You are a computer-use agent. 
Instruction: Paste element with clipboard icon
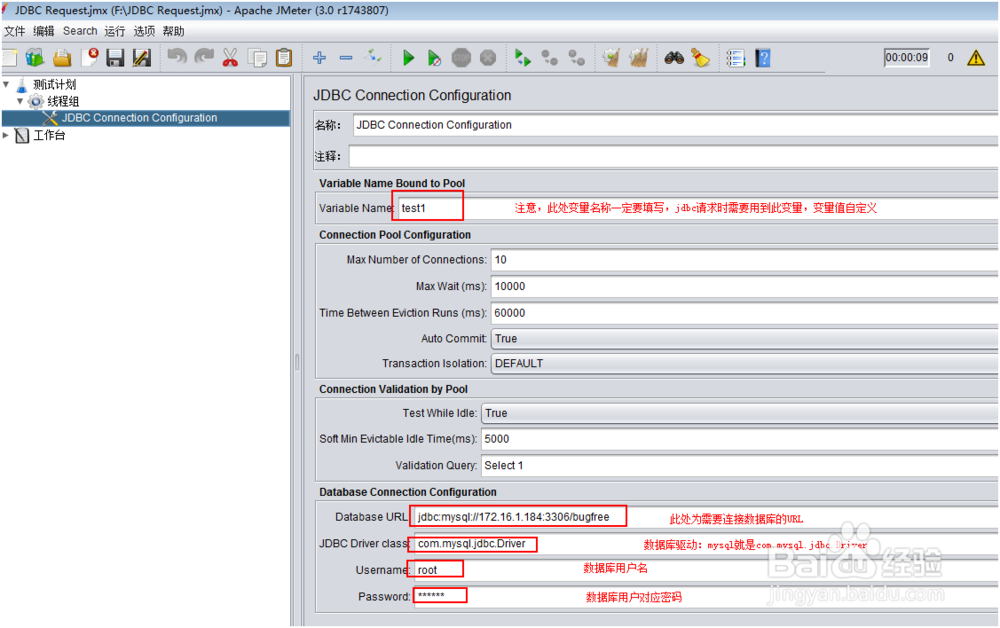(284, 58)
